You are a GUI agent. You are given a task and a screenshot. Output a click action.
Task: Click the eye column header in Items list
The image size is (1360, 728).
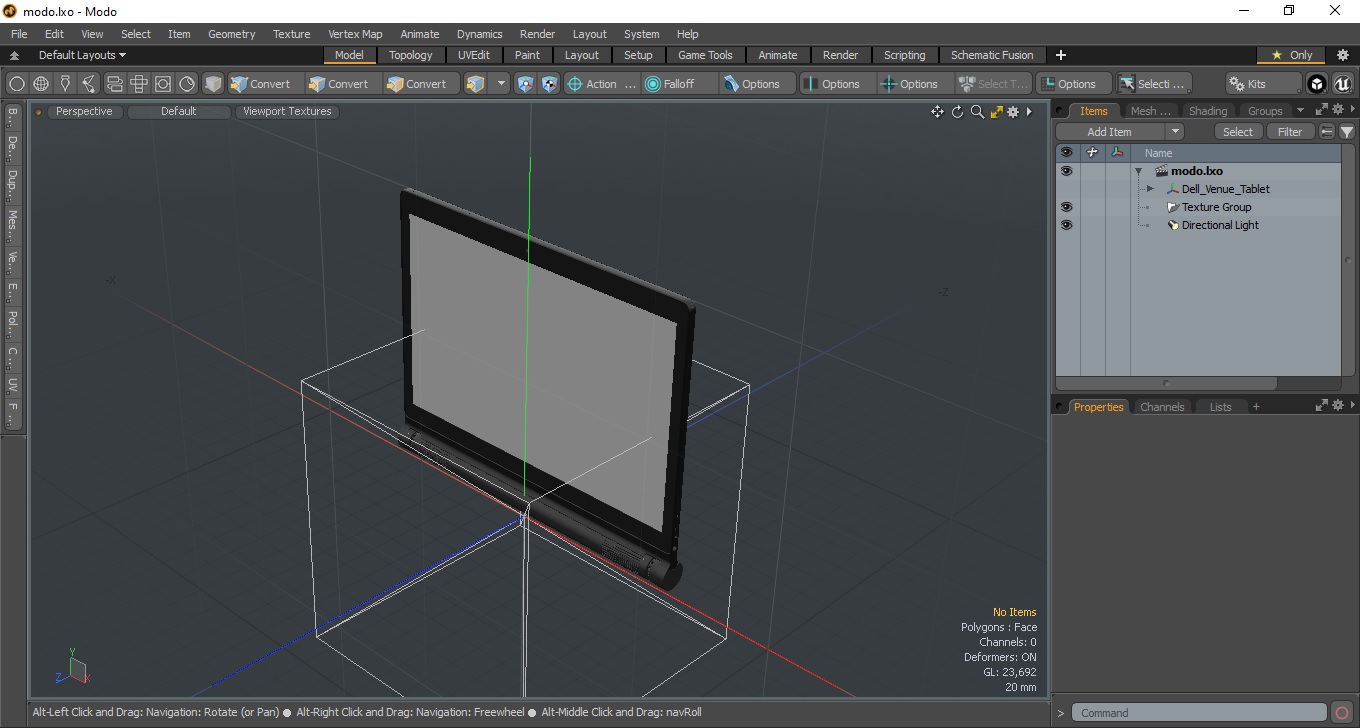click(x=1066, y=153)
